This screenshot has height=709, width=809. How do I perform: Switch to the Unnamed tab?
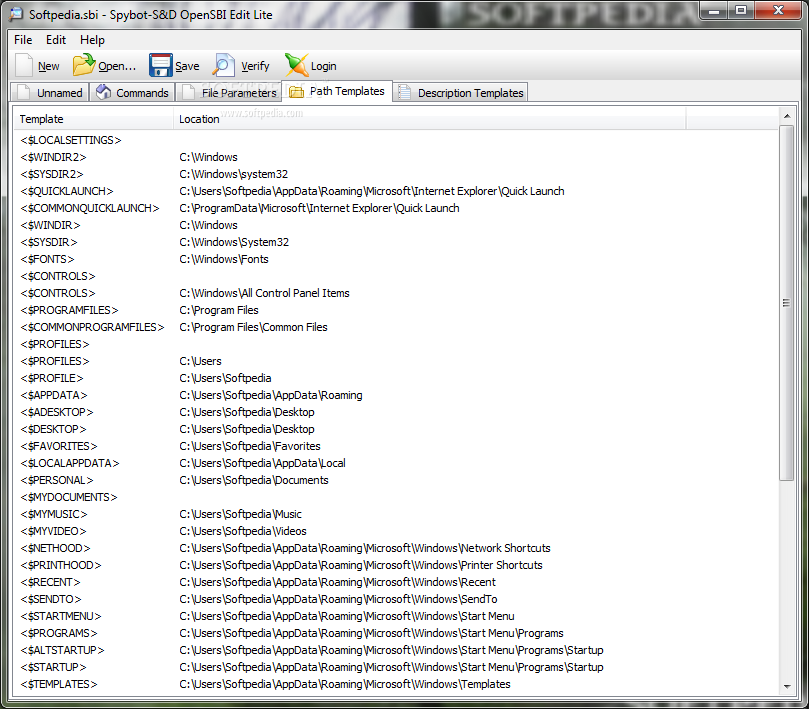click(50, 92)
